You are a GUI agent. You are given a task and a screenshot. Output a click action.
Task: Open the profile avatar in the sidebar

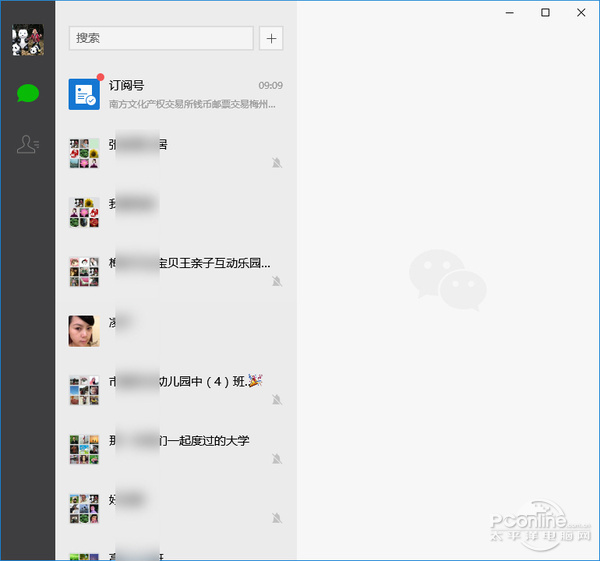[x=28, y=40]
